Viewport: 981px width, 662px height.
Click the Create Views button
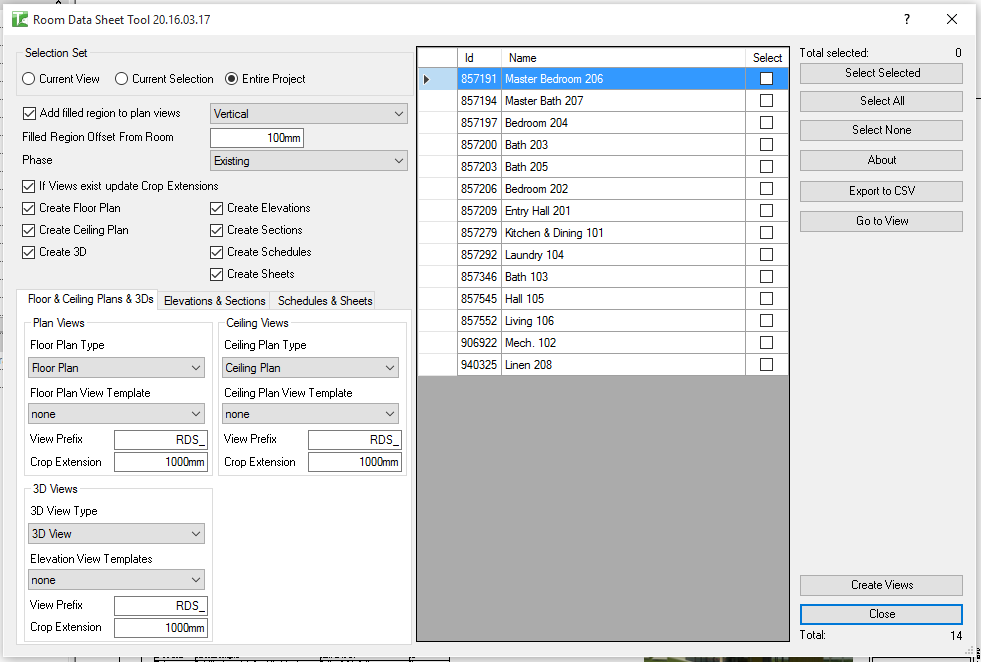coord(881,585)
